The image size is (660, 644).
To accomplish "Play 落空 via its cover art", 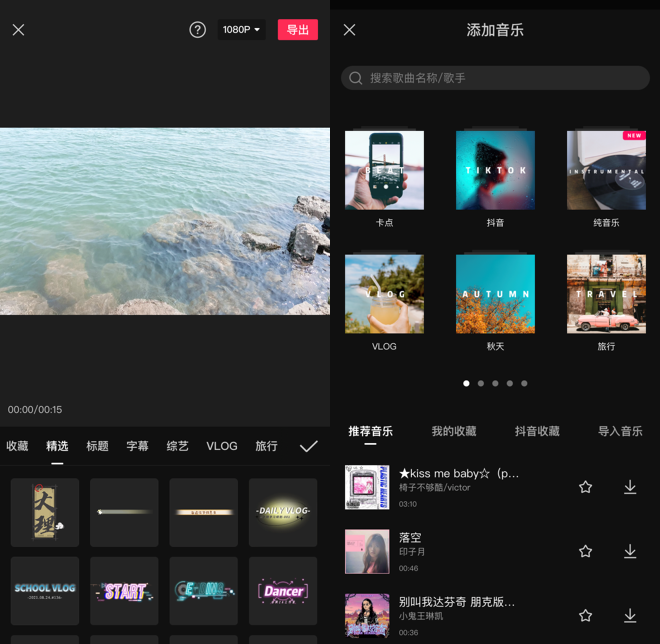I will pos(367,552).
